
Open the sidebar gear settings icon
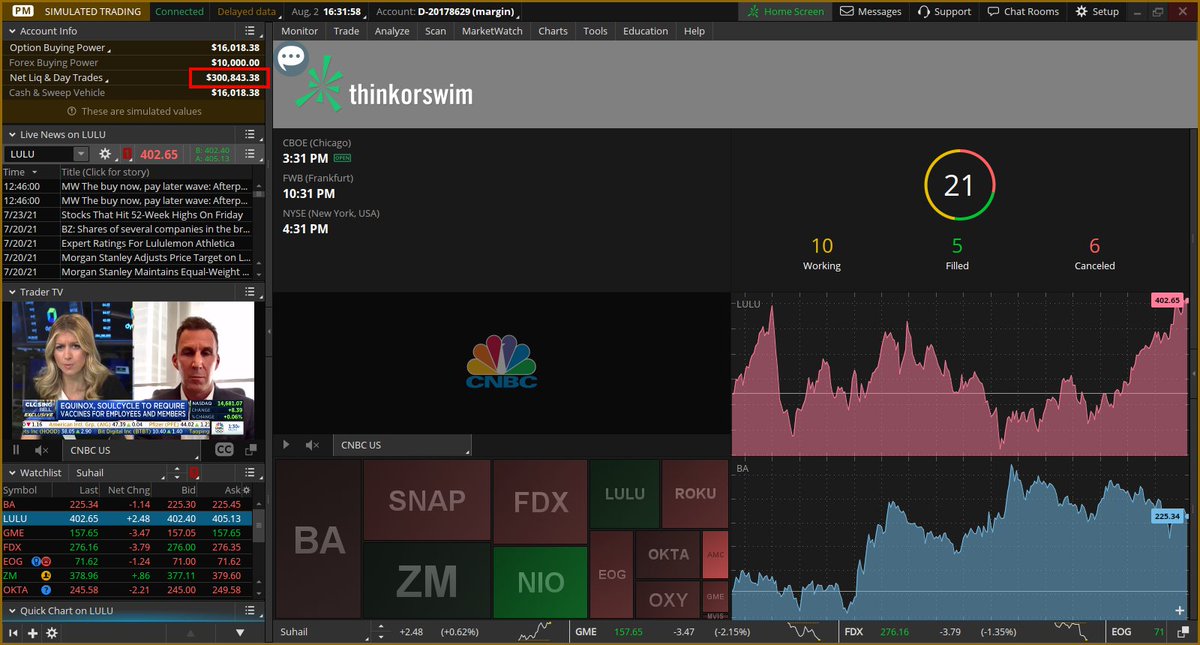[52, 633]
